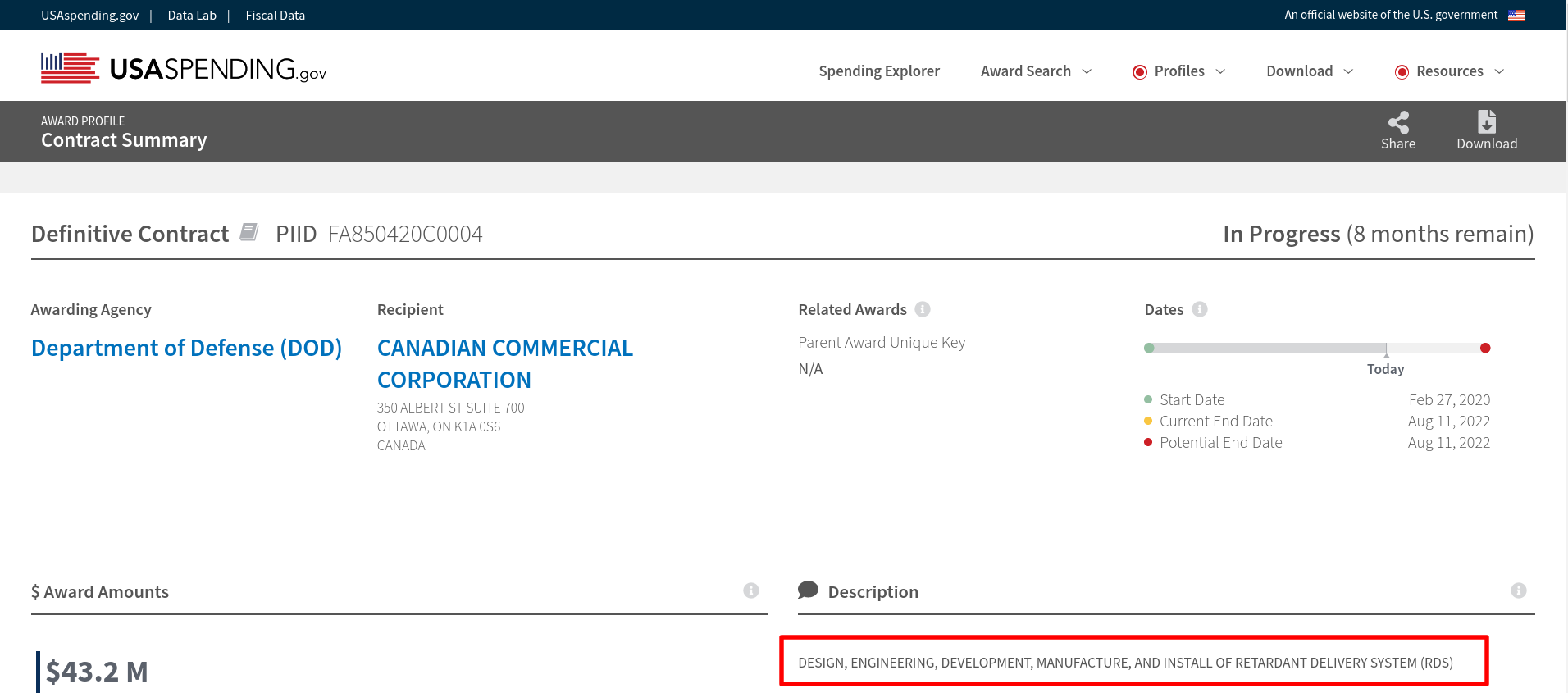Click the Share icon
The image size is (1568, 693).
1398,122
